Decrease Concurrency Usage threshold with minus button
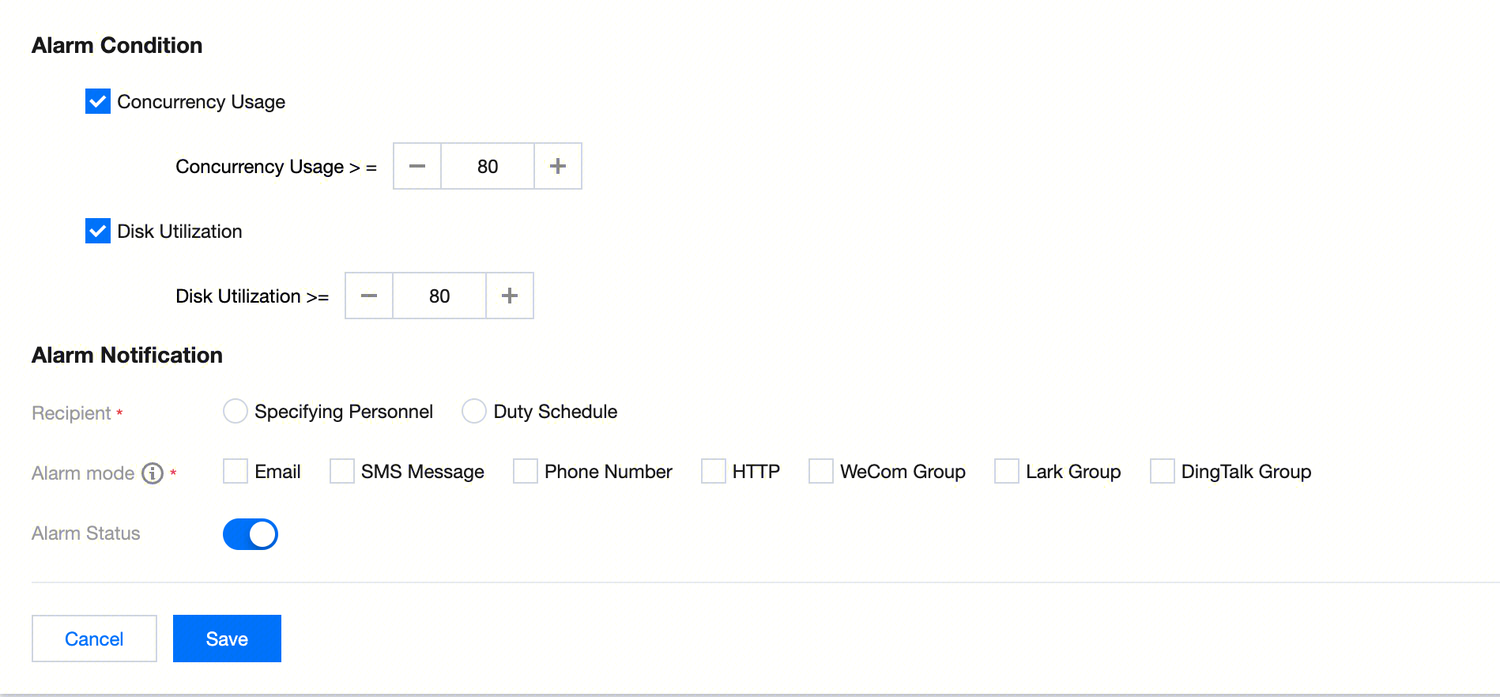 click(417, 166)
